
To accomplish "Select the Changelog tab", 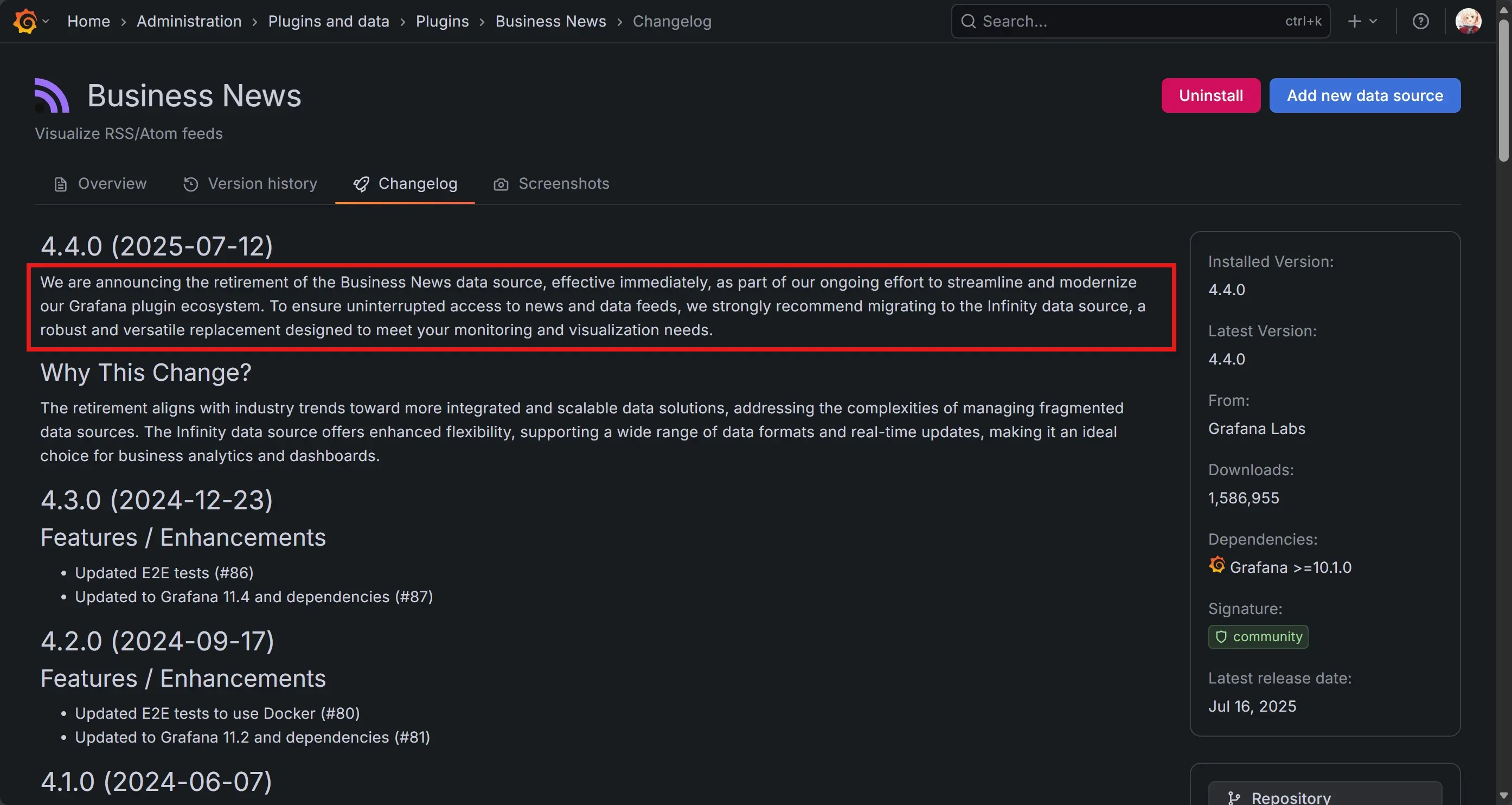I will tap(405, 184).
